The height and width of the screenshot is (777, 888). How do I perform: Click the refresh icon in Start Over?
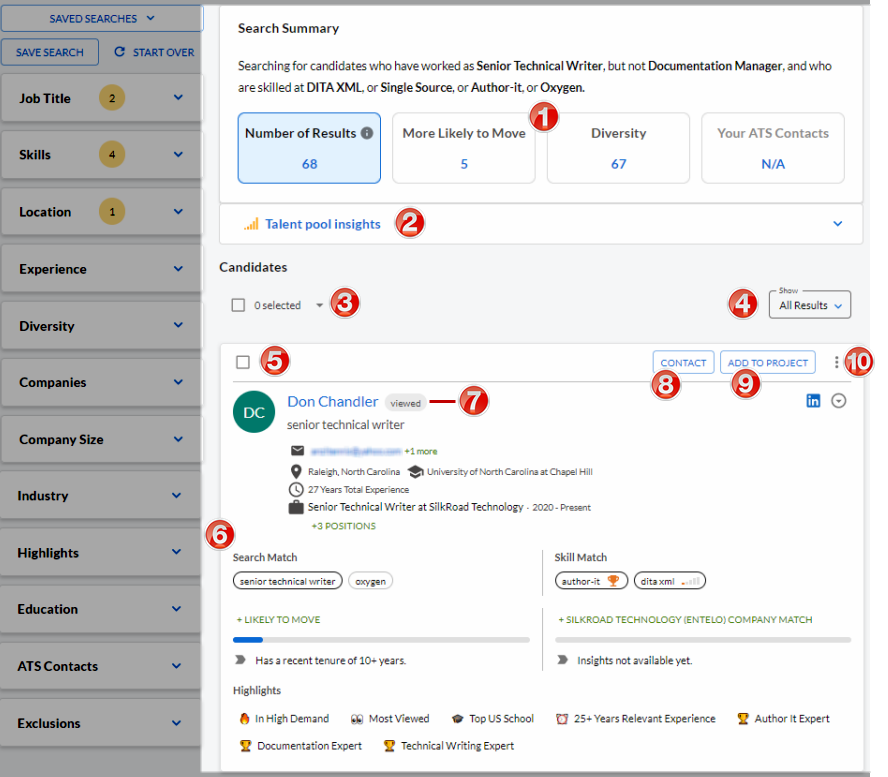pos(119,52)
